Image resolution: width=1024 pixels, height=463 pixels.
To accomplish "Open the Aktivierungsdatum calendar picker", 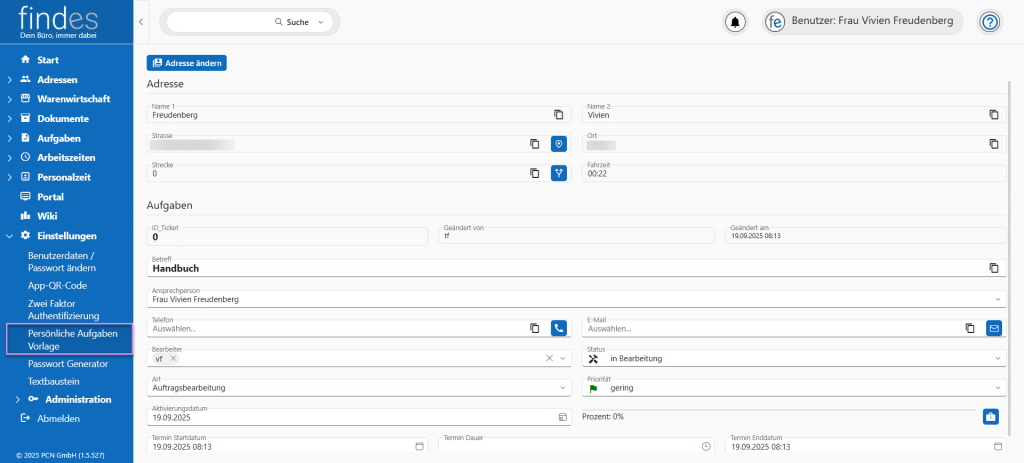I will (x=562, y=416).
